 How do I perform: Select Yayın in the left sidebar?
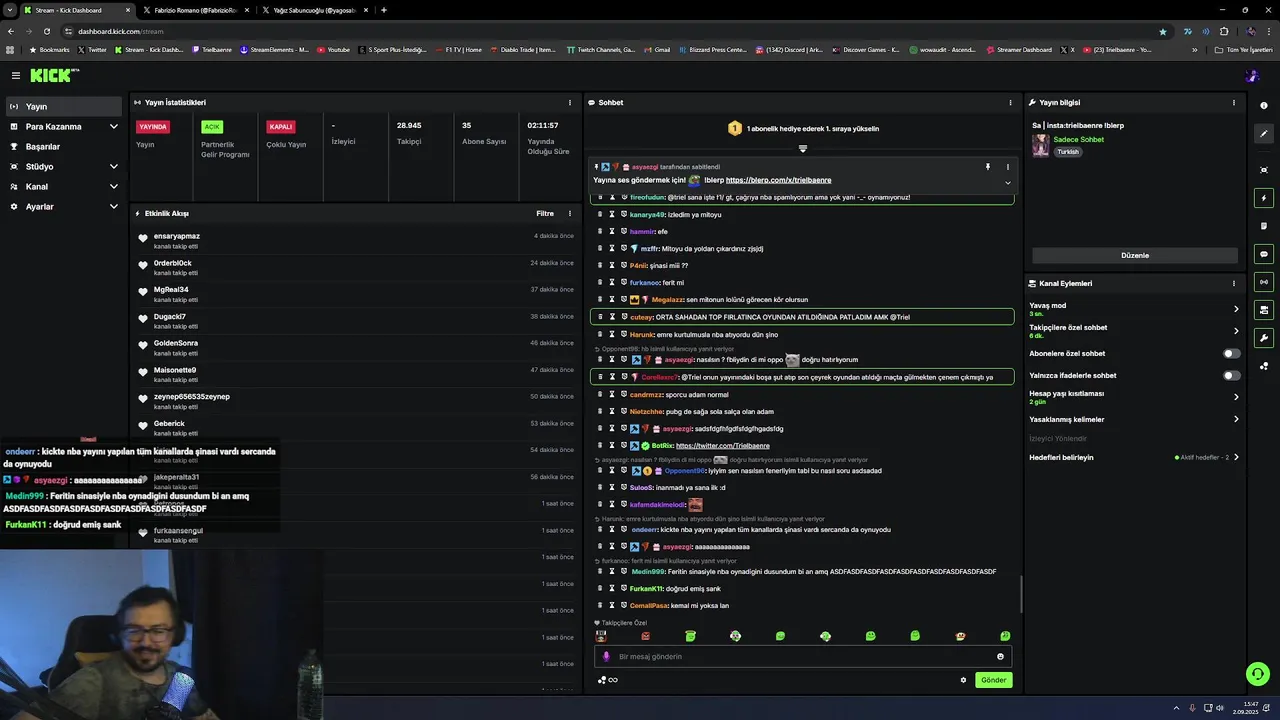[x=64, y=106]
